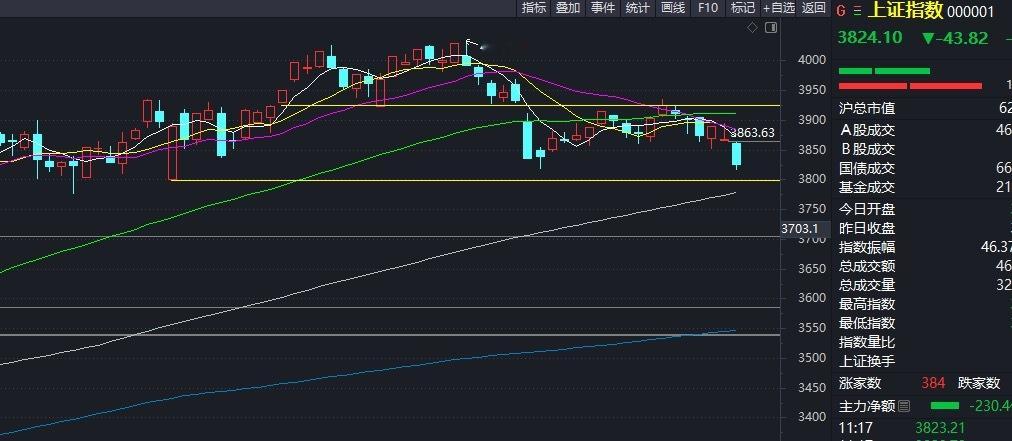Click the green bar in the quote panel
The width and height of the screenshot is (1012, 441).
click(884, 71)
